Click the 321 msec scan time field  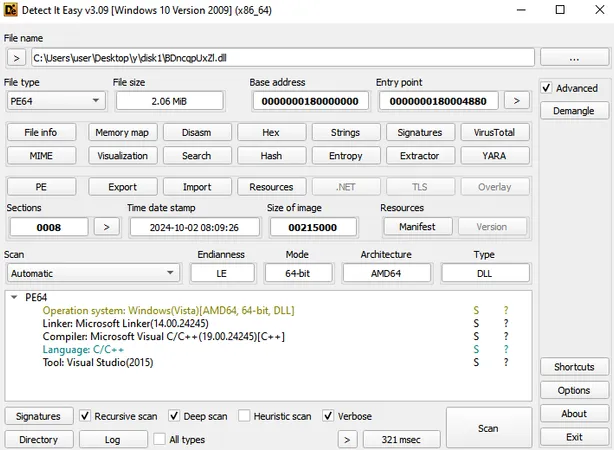pyautogui.click(x=402, y=439)
